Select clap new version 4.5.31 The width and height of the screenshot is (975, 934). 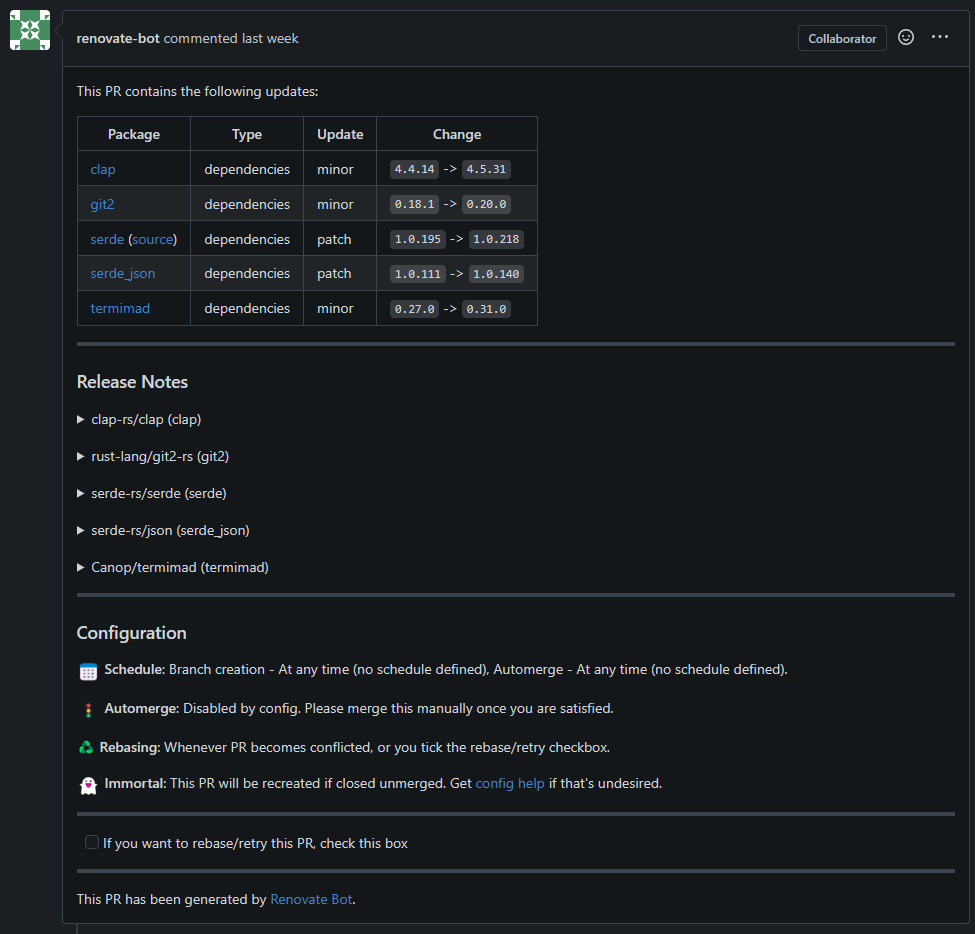point(486,169)
